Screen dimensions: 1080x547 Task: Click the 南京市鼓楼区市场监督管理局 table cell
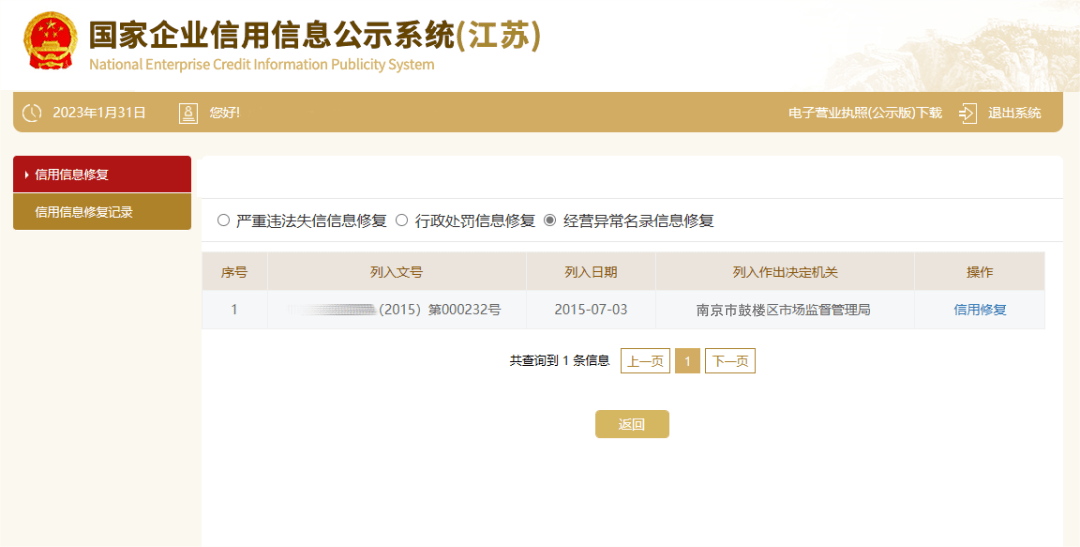pos(783,310)
